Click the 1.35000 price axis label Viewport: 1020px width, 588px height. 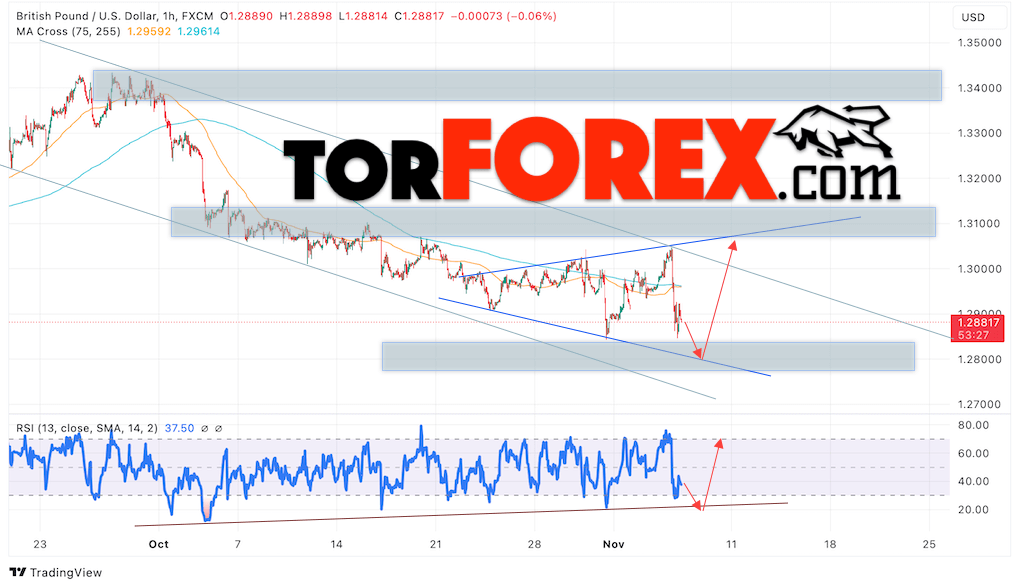(979, 43)
